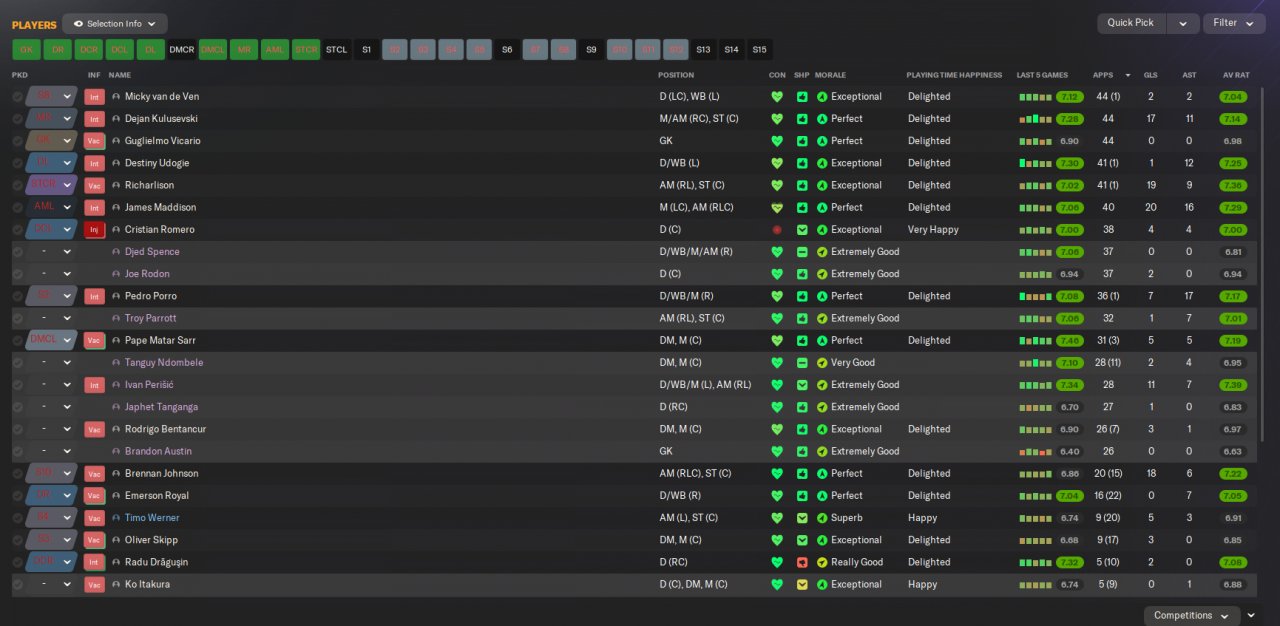Tick the picked circle for Brandon Austin
Image resolution: width=1280 pixels, height=626 pixels.
tap(18, 452)
